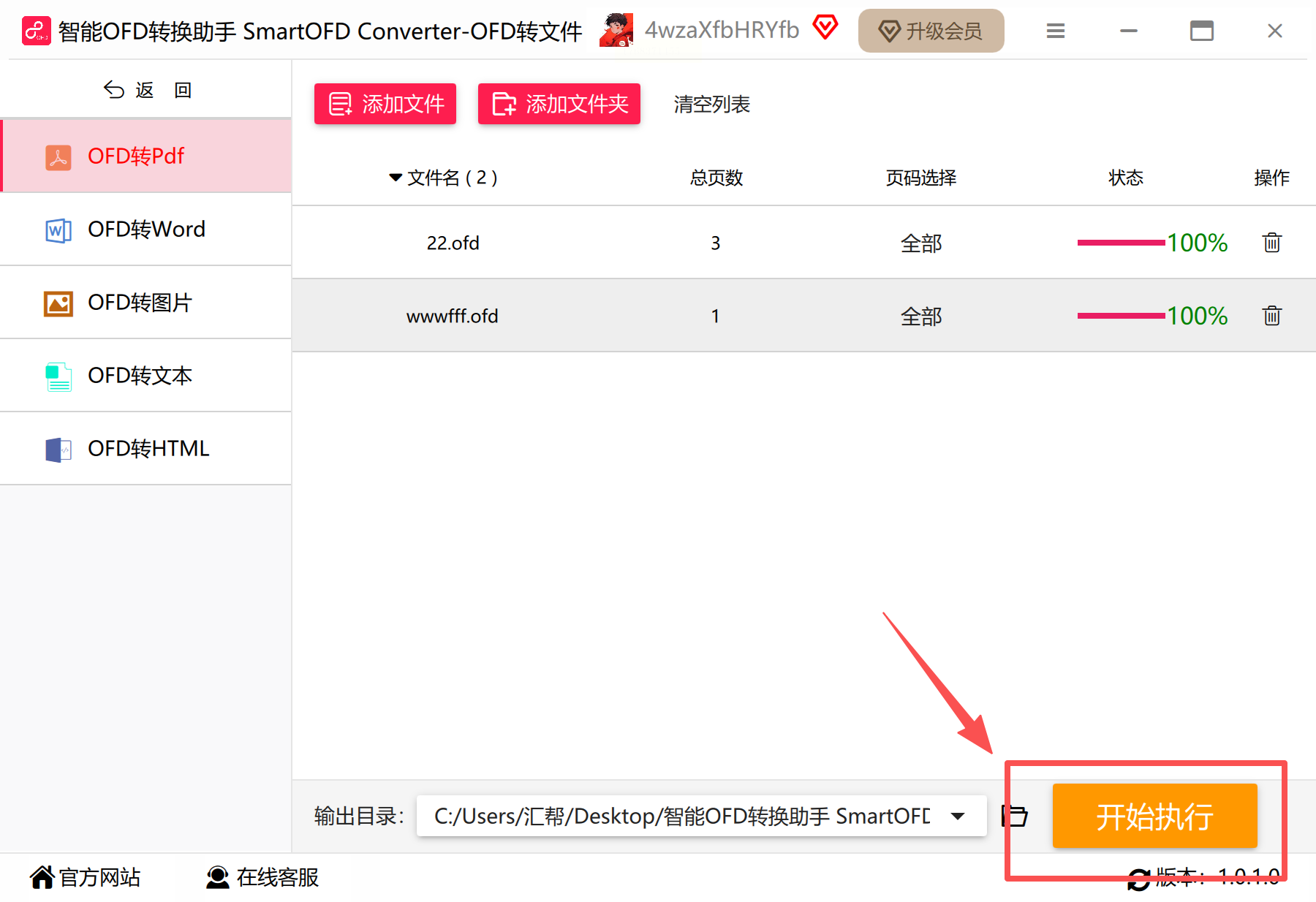Viewport: 1316px width, 902px height.
Task: Switch to OFD转图片 conversion mode
Action: click(x=146, y=302)
